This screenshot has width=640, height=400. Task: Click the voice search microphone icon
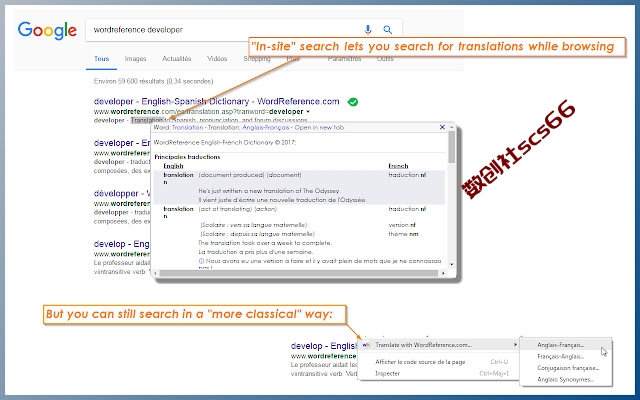[368, 29]
